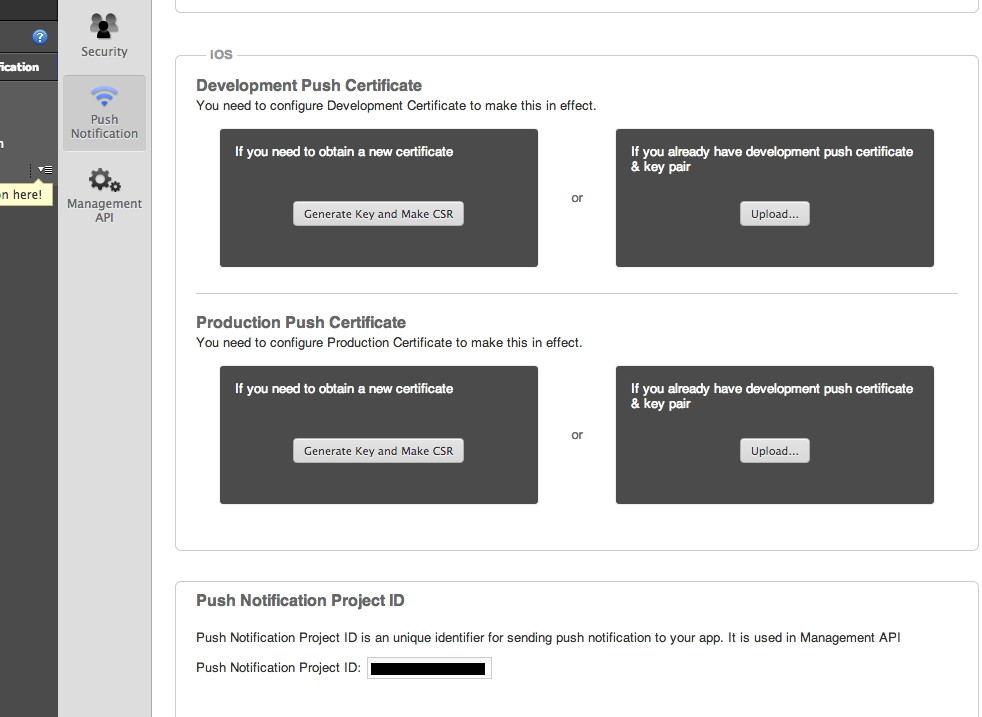Click the yellow tooltip ending in 'here!'

click(22, 194)
